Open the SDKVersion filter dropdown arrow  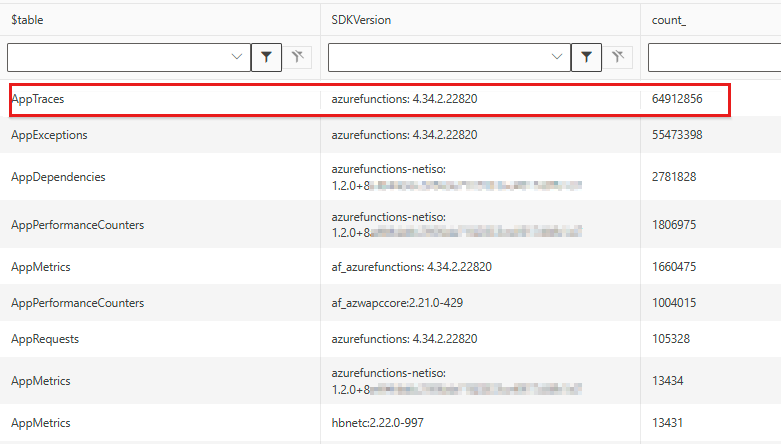[558, 58]
